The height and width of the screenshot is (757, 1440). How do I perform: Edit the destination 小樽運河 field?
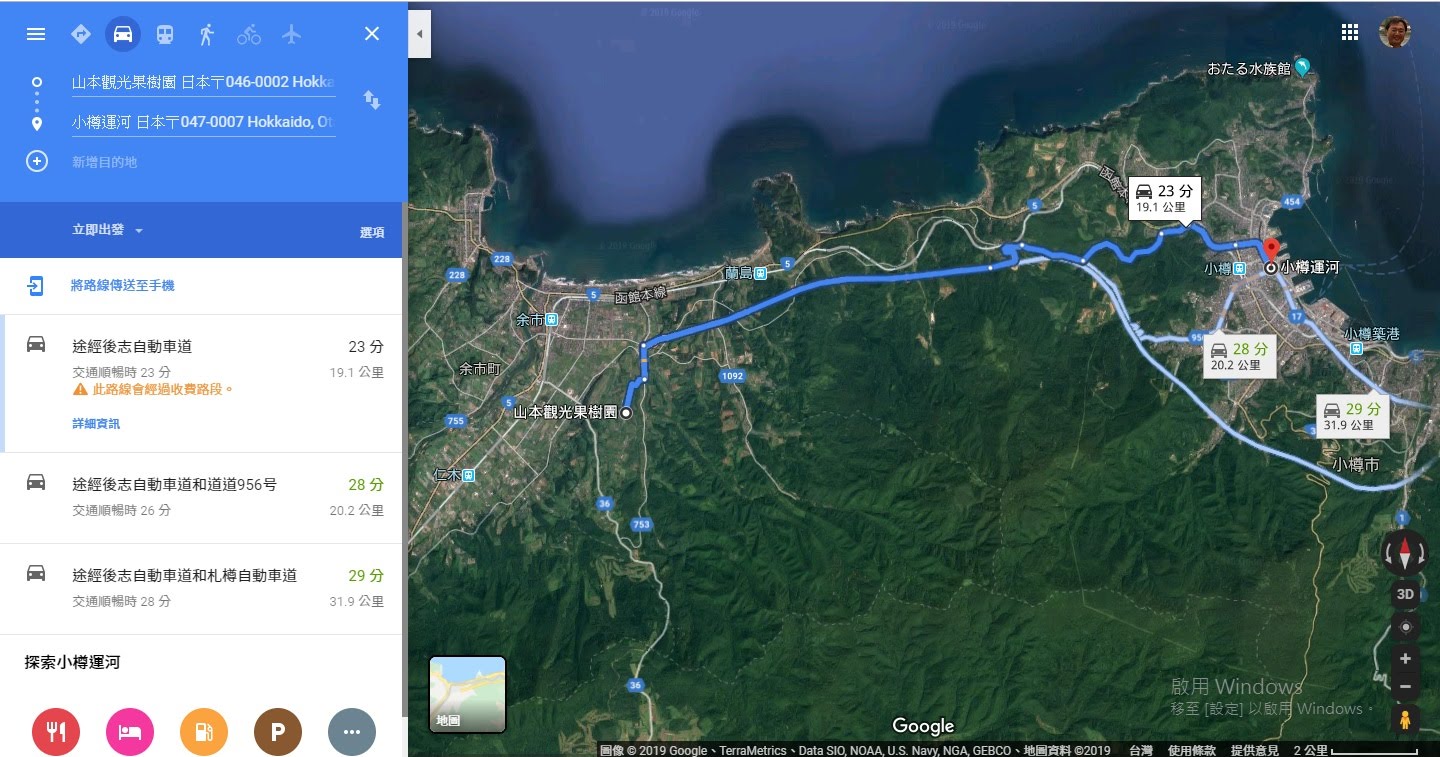point(203,122)
